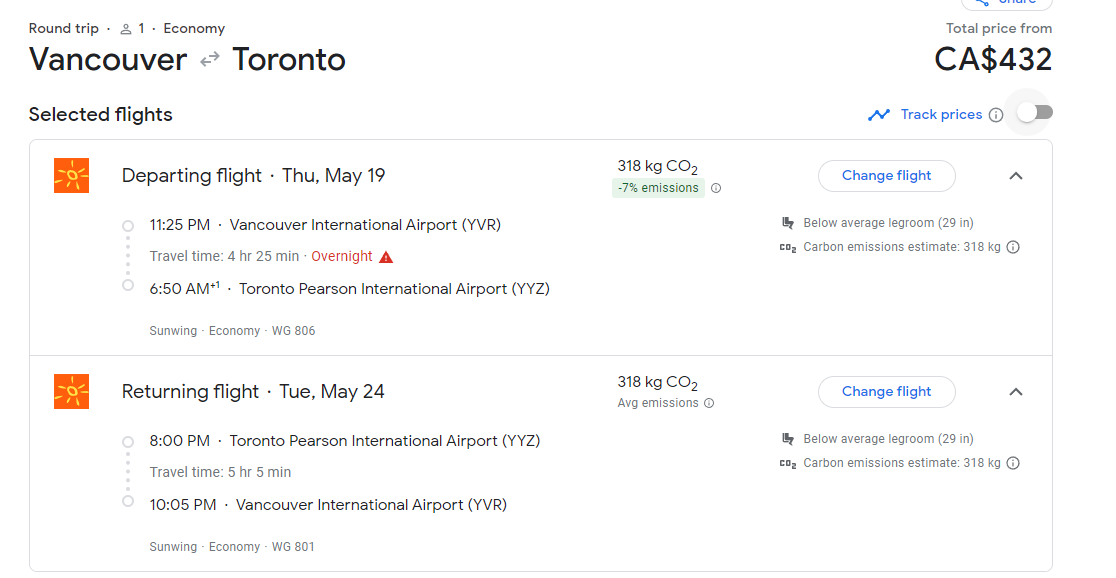The height and width of the screenshot is (578, 1116).
Task: Collapse the returning flight details
Action: tap(1016, 392)
